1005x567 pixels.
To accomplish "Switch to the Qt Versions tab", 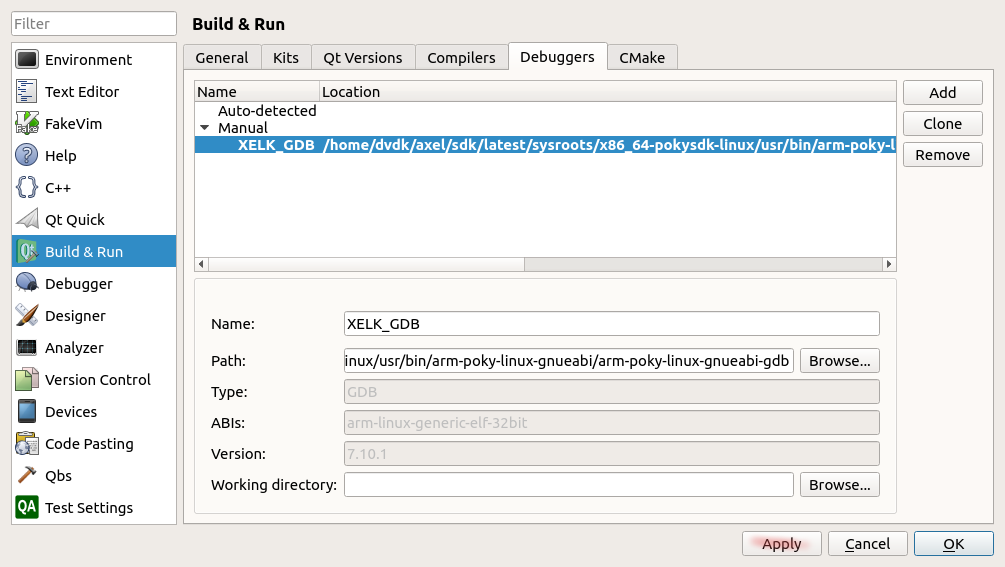I will [362, 58].
